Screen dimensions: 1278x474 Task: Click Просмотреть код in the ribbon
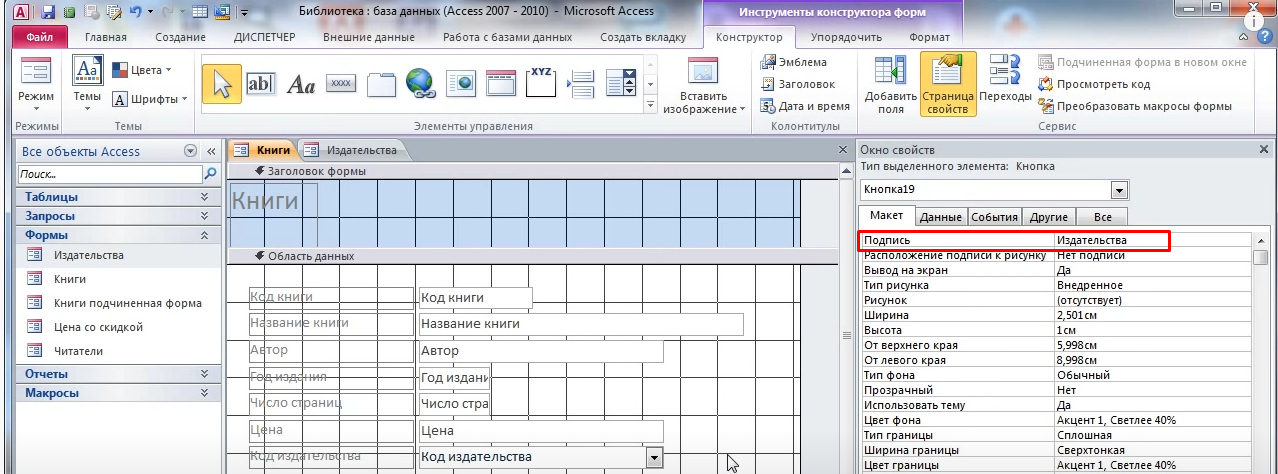[1095, 84]
